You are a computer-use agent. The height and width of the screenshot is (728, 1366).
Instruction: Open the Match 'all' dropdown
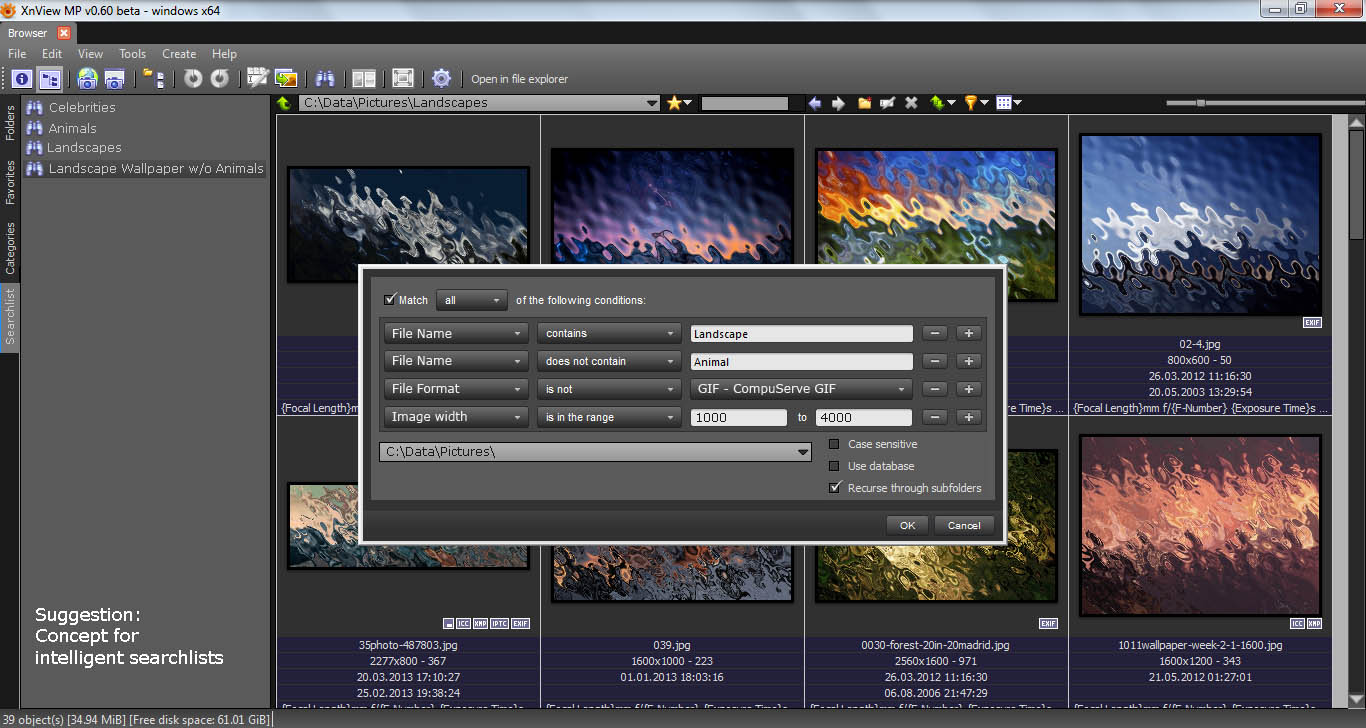[472, 300]
